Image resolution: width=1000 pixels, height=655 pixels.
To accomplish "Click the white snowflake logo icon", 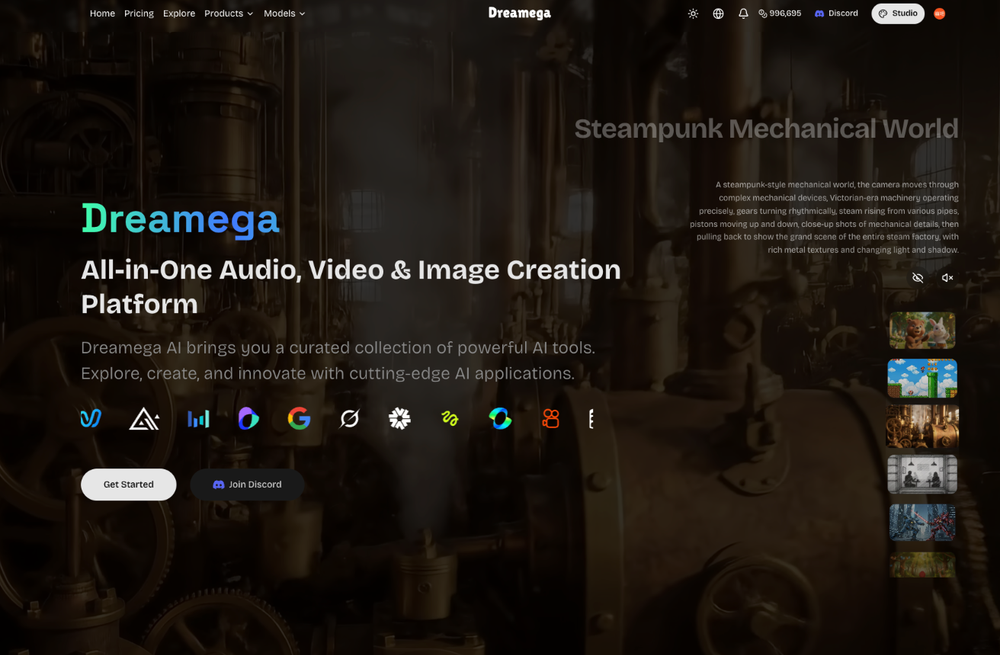I will [x=399, y=419].
